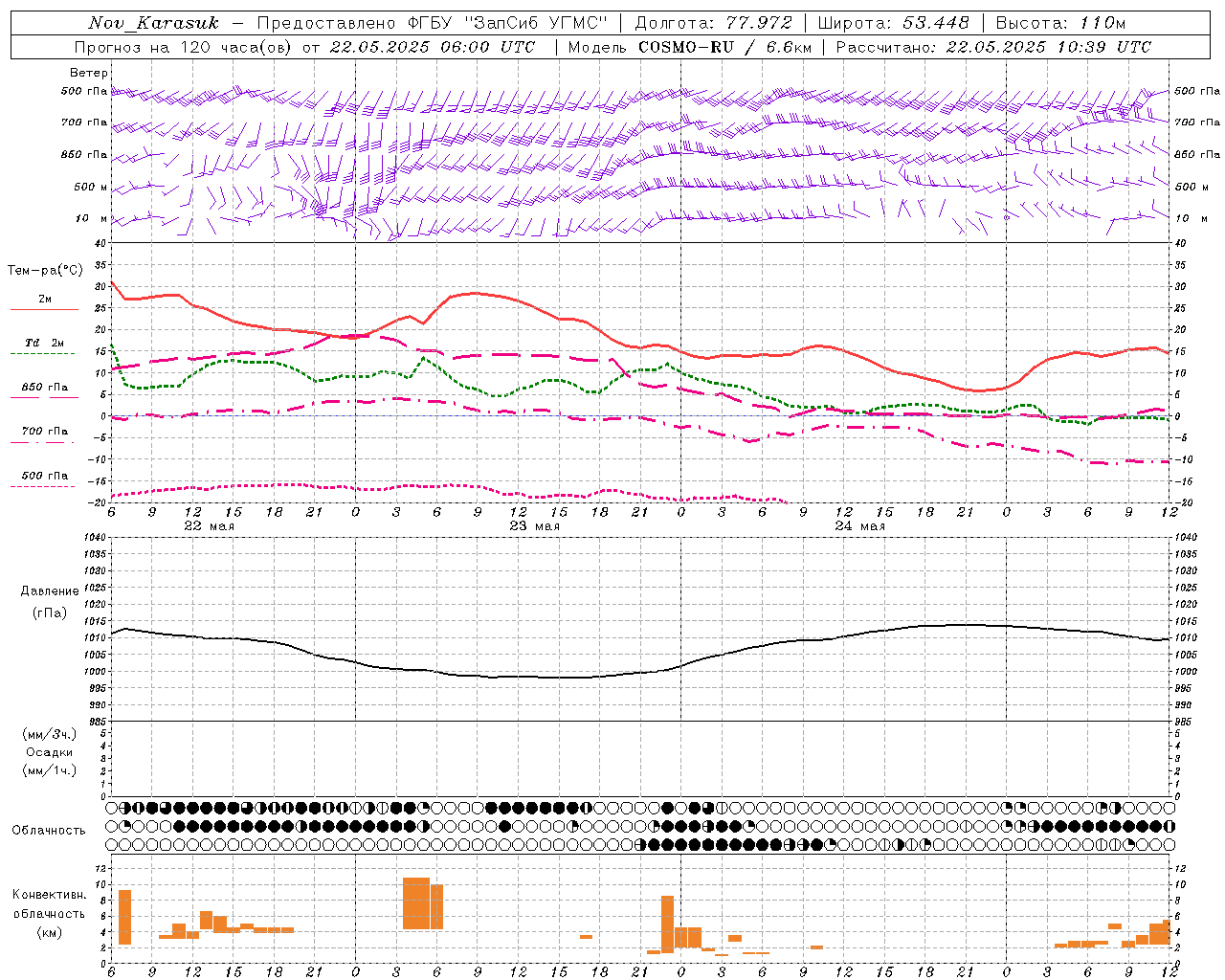Click the 1040 value on left pressure axis
Screen dimensions: 1225x980
(97, 538)
